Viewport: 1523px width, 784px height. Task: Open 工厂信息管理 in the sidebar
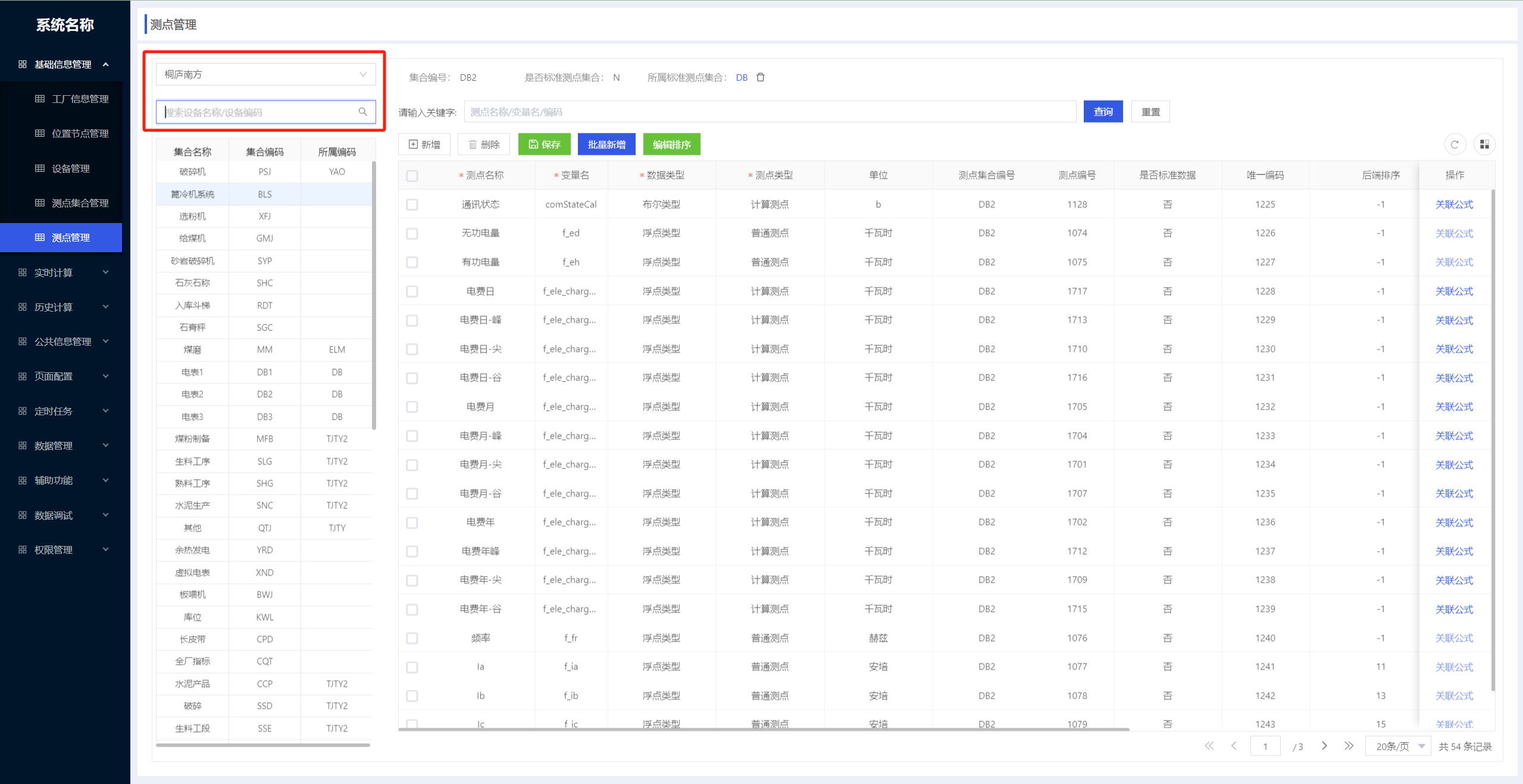coord(61,99)
